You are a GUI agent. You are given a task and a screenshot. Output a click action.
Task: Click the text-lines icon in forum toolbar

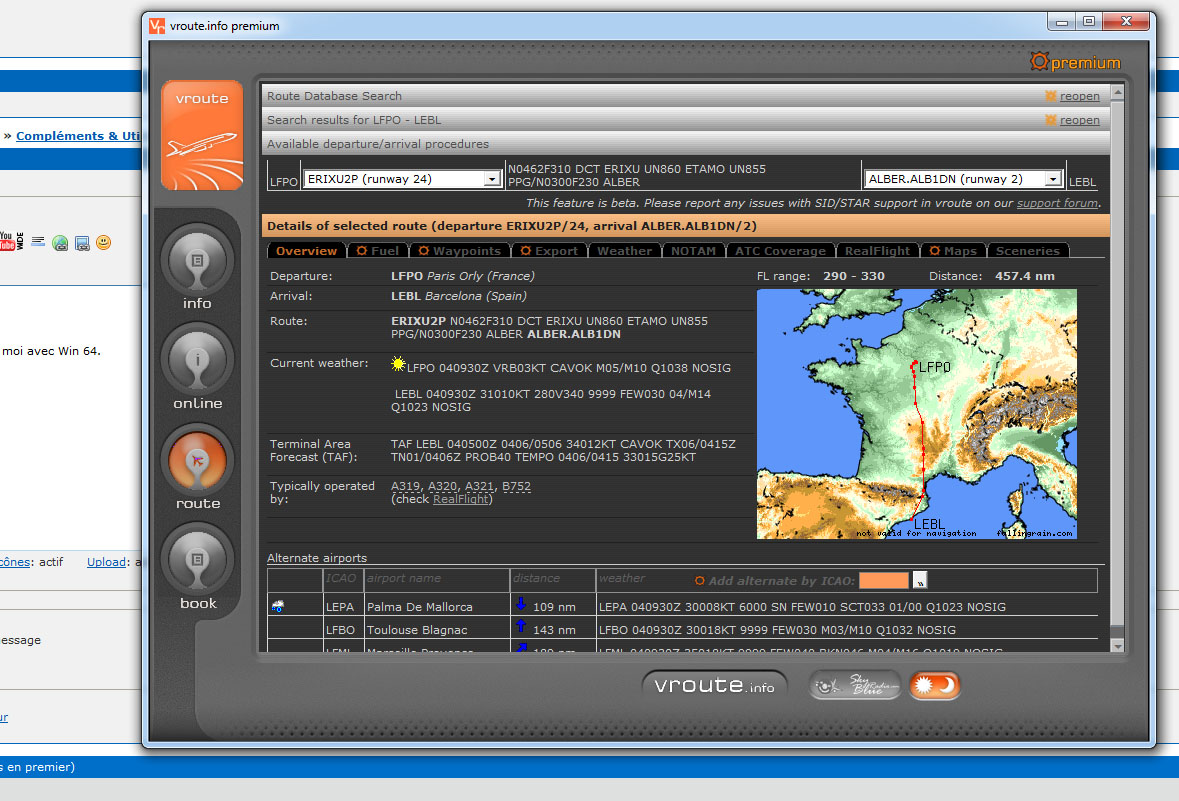[38, 241]
